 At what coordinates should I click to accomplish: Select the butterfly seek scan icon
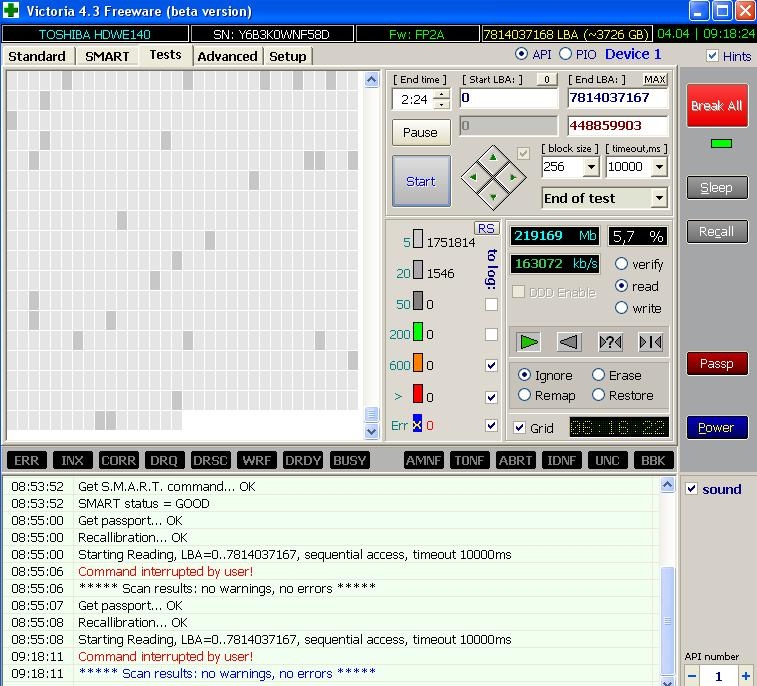click(x=650, y=342)
